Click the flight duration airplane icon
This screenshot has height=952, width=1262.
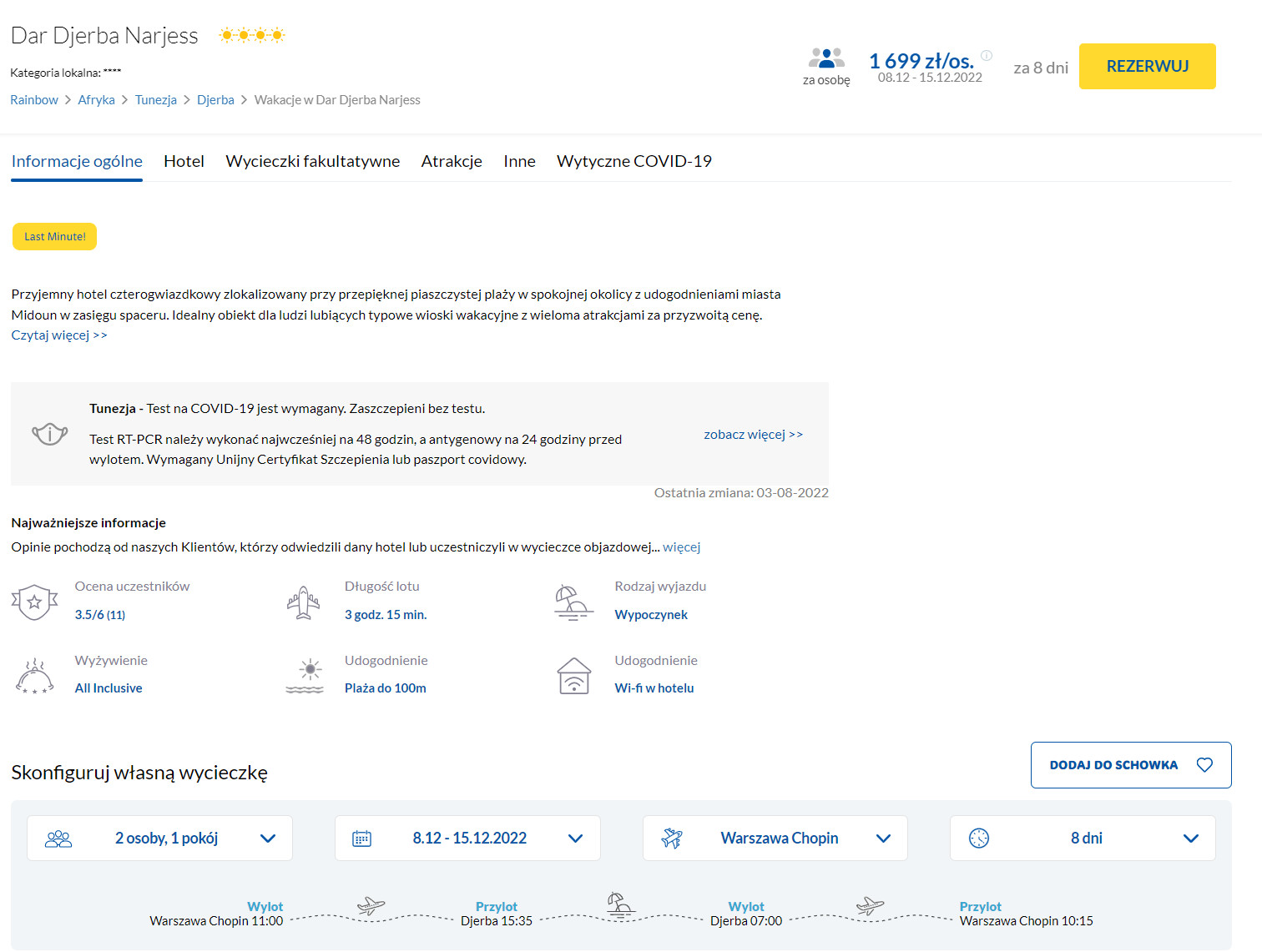click(304, 602)
